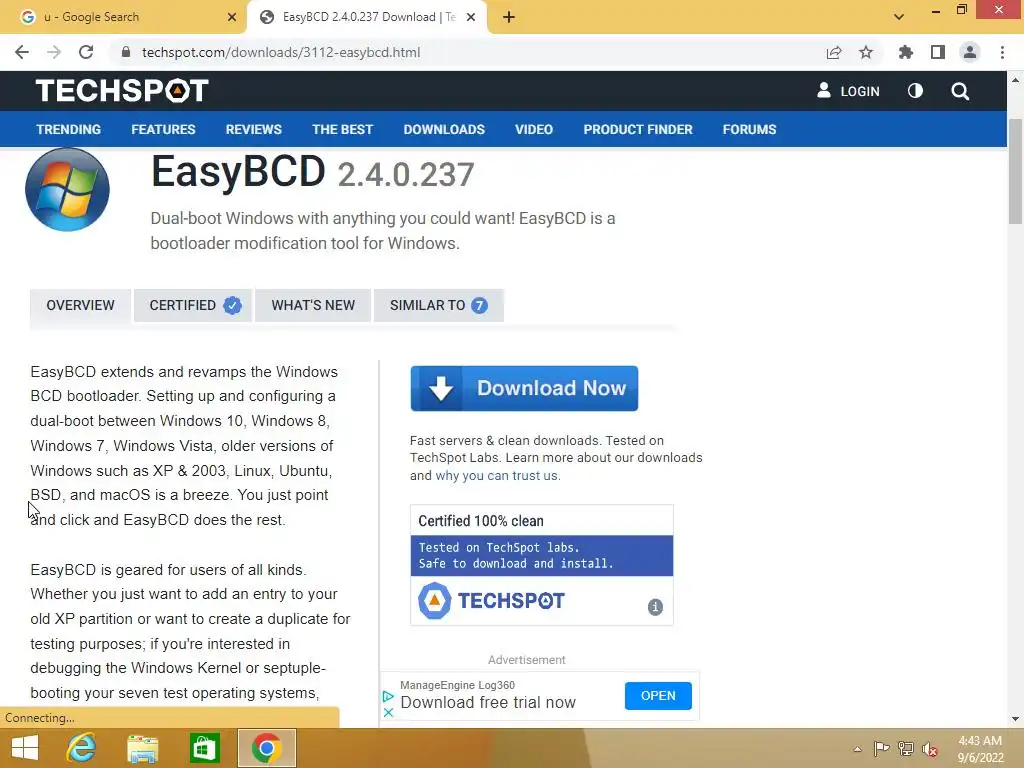
Task: Click the OPEN ad button
Action: point(658,696)
